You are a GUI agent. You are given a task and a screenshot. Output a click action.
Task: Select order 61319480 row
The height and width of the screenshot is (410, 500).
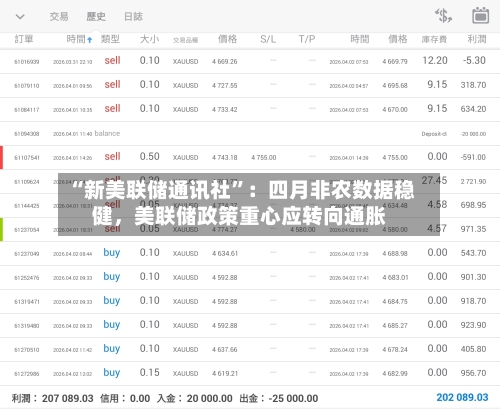pos(250,325)
